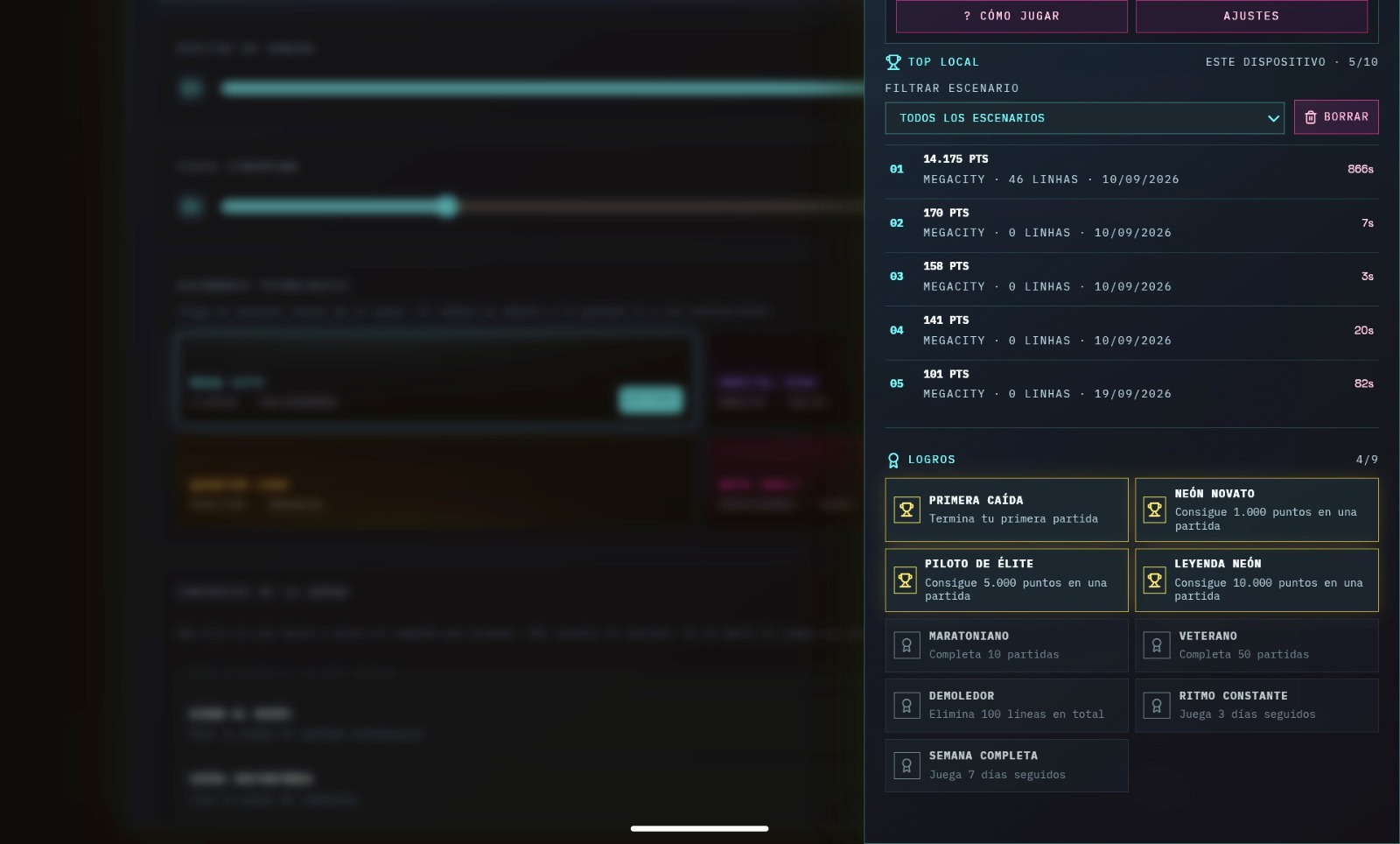Click the "20s" duration value
1400x844 pixels.
1364,330
